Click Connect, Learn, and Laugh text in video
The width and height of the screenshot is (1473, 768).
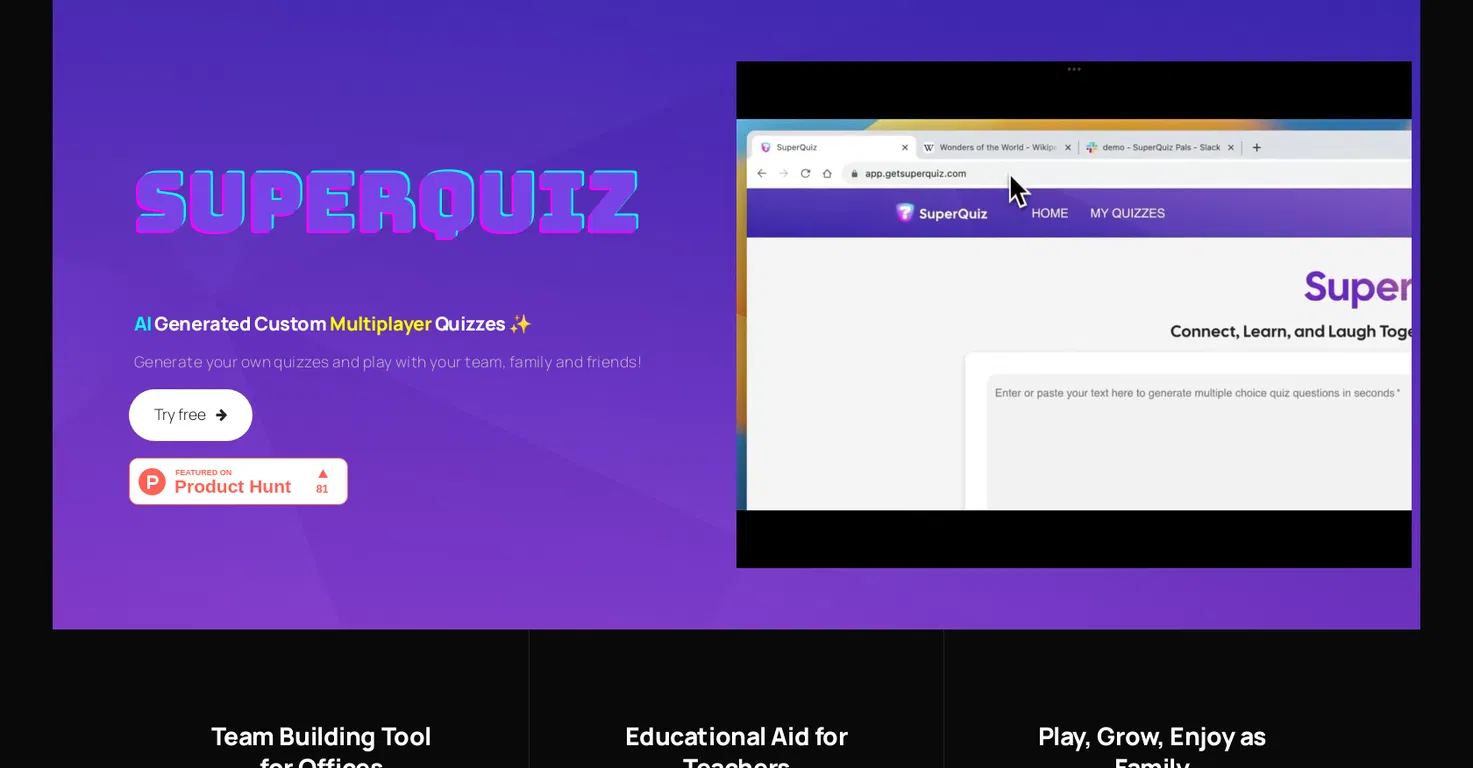pos(1291,332)
